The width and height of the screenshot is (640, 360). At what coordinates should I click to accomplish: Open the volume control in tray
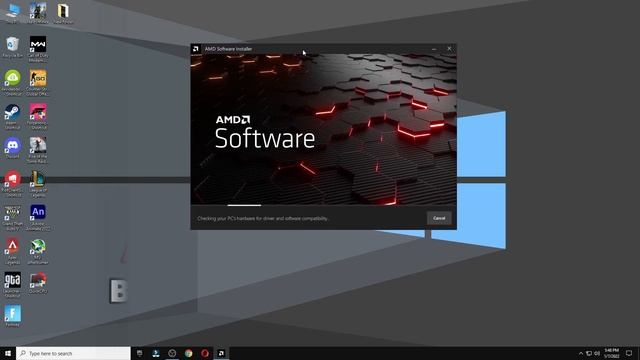pos(597,353)
